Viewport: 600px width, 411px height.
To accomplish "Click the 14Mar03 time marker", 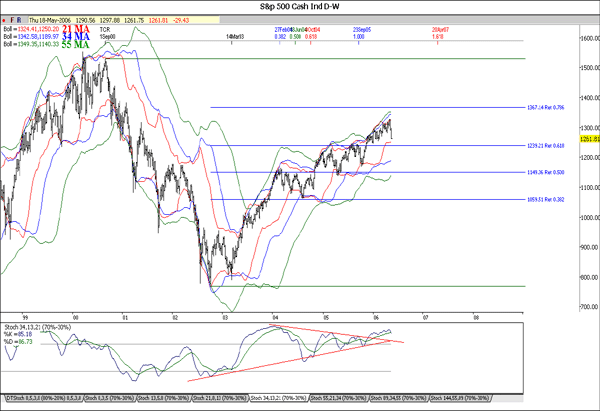I will [x=235, y=37].
